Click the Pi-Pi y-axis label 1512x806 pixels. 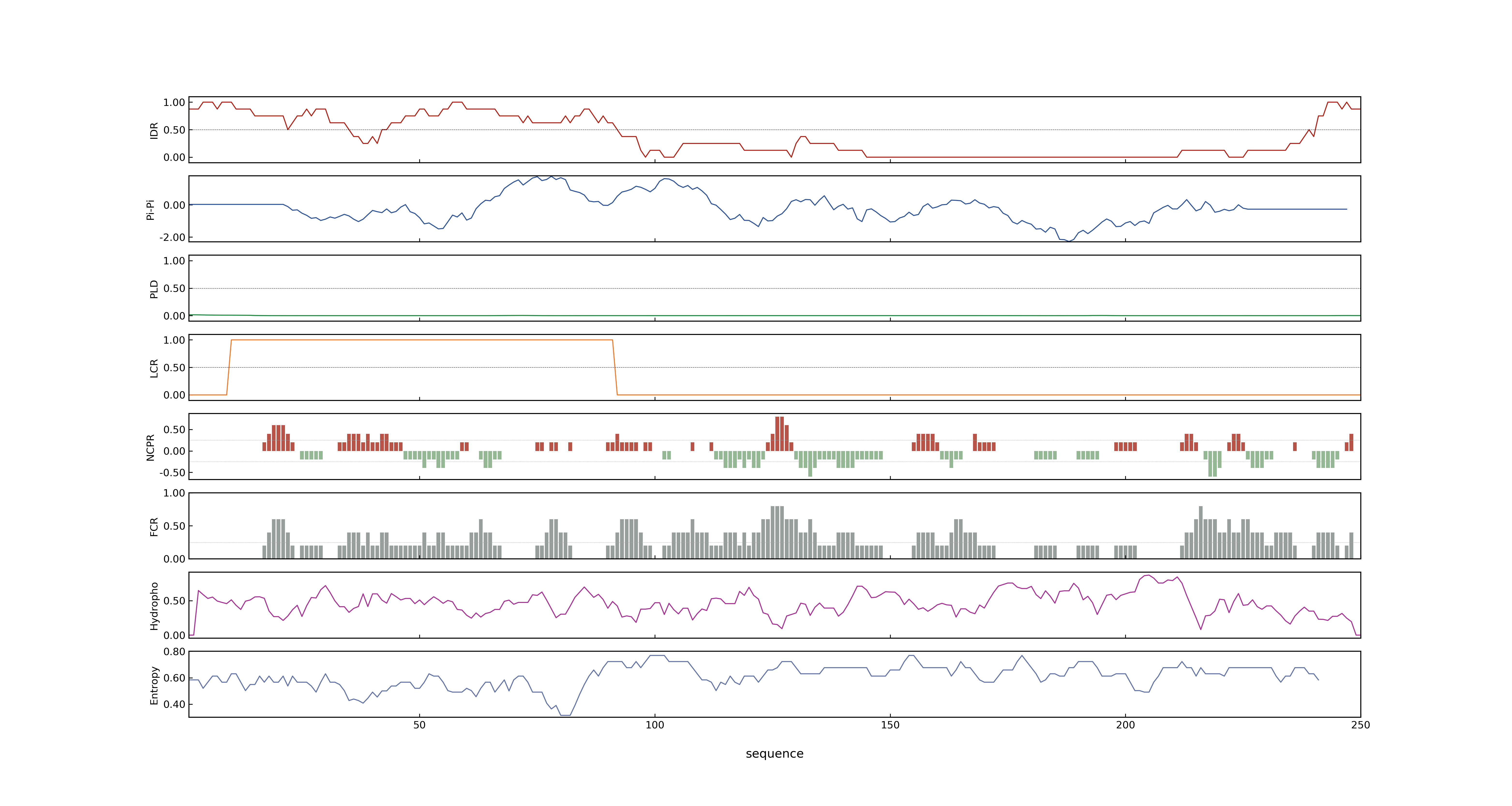pyautogui.click(x=150, y=209)
